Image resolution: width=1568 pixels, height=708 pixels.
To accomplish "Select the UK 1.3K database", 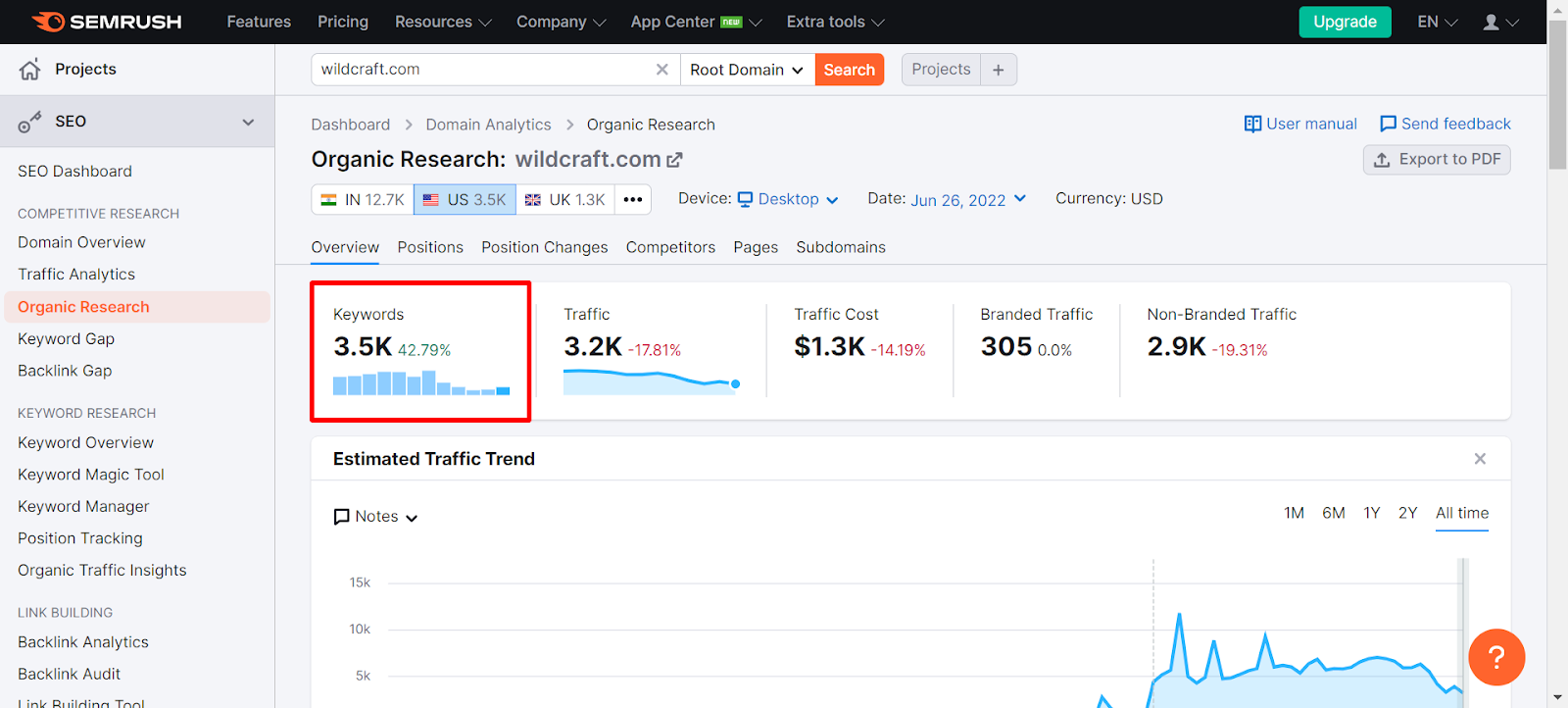I will tap(565, 199).
